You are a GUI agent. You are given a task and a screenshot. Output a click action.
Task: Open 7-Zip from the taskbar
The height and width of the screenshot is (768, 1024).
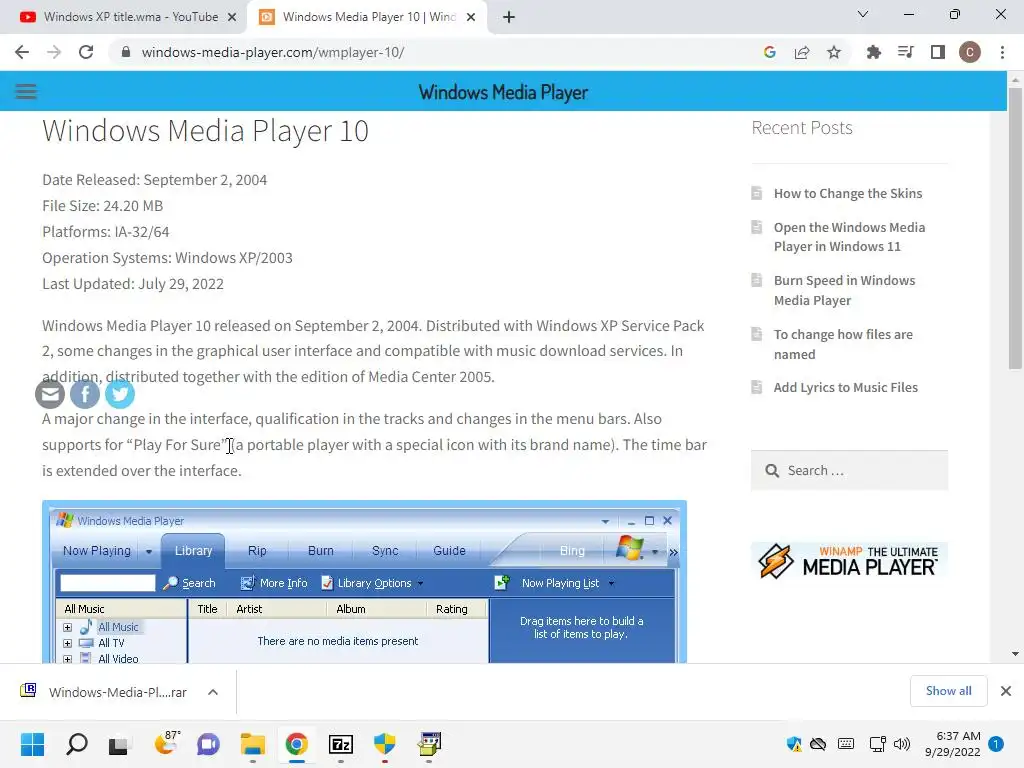[341, 744]
